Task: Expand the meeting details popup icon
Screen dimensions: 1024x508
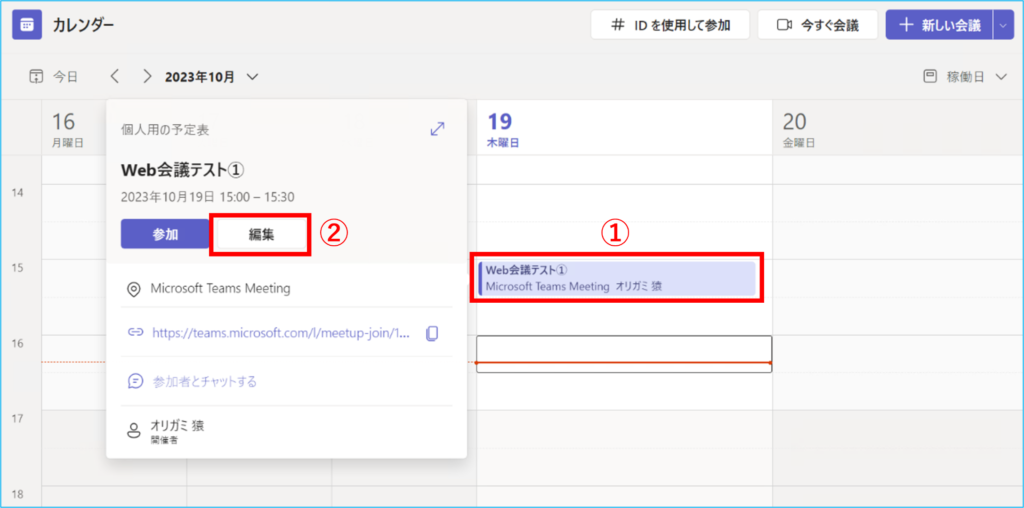Action: point(437,129)
